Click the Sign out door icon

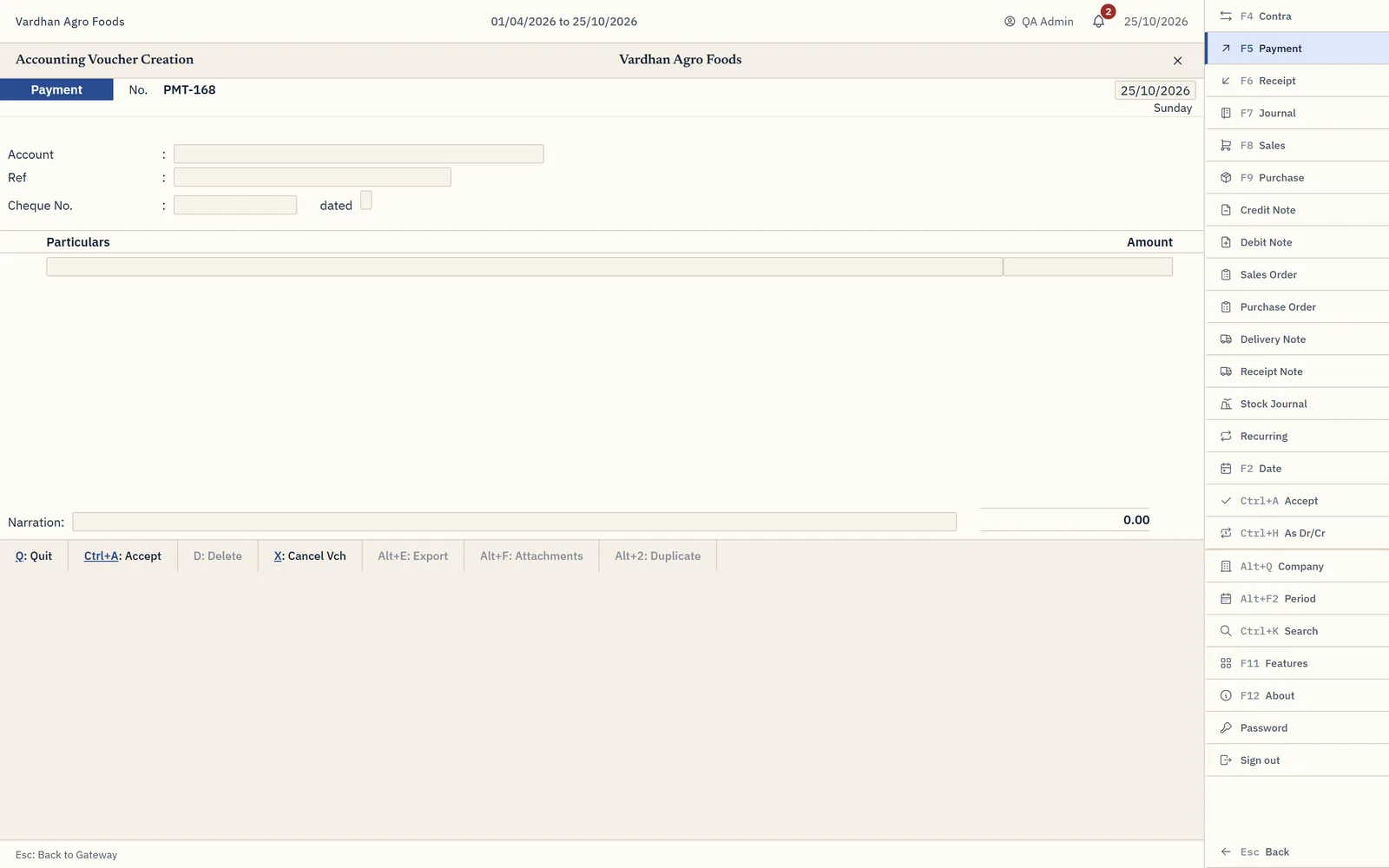tap(1226, 760)
